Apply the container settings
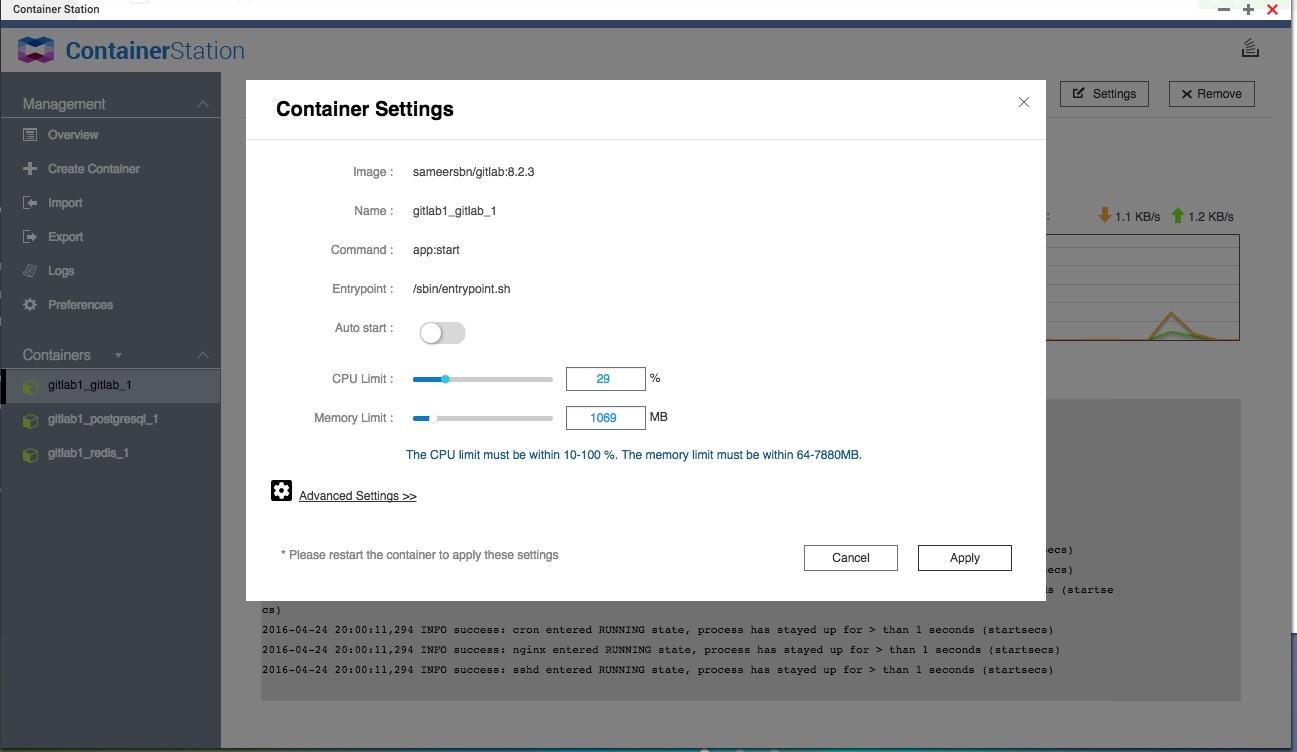The image size is (1297, 752). [963, 557]
